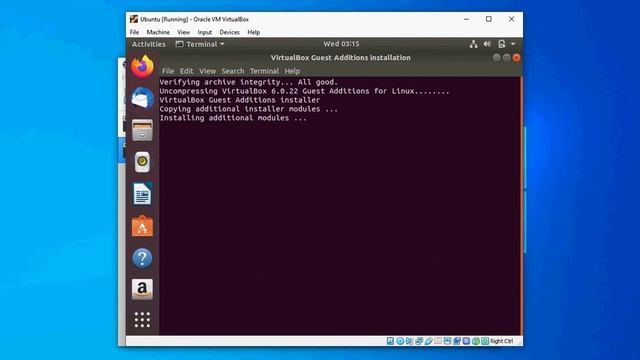640x360 pixels.
Task: Close the Oracle VM VirtualBox window
Action: [x=511, y=19]
